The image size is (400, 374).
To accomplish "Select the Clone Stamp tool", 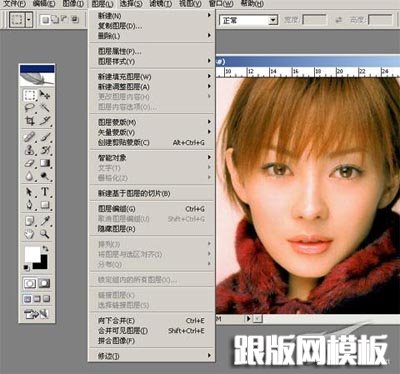I will 30,150.
